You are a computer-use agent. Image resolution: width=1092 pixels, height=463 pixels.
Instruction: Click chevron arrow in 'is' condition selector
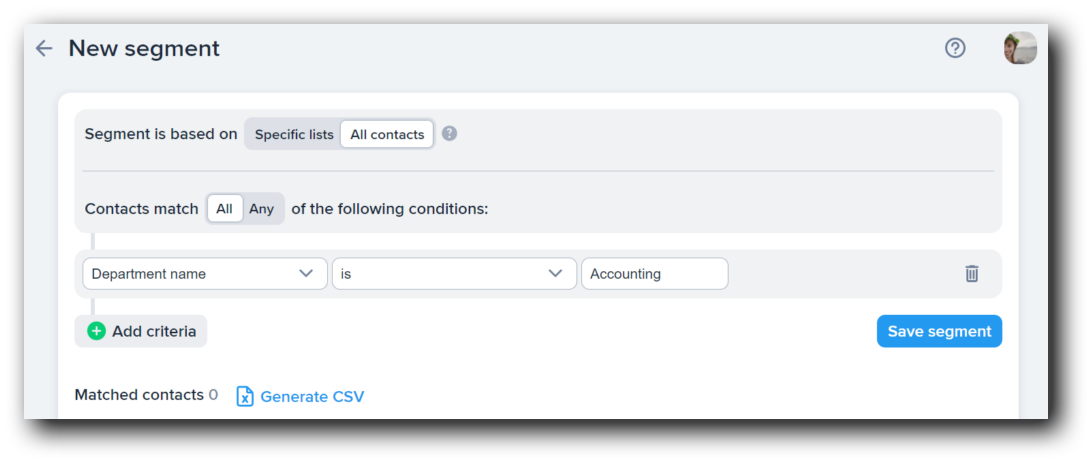pos(556,274)
